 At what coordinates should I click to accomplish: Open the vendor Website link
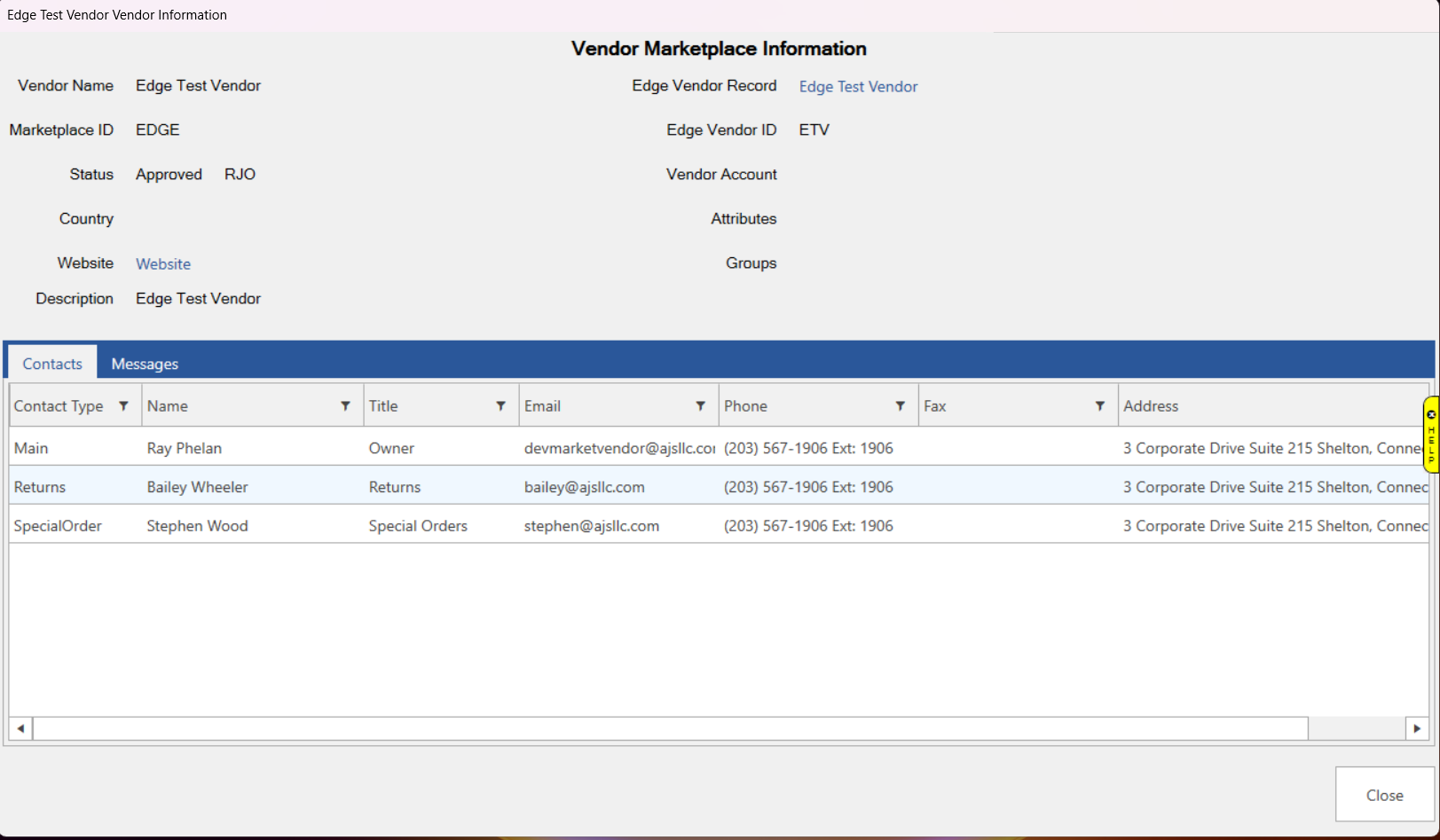163,264
